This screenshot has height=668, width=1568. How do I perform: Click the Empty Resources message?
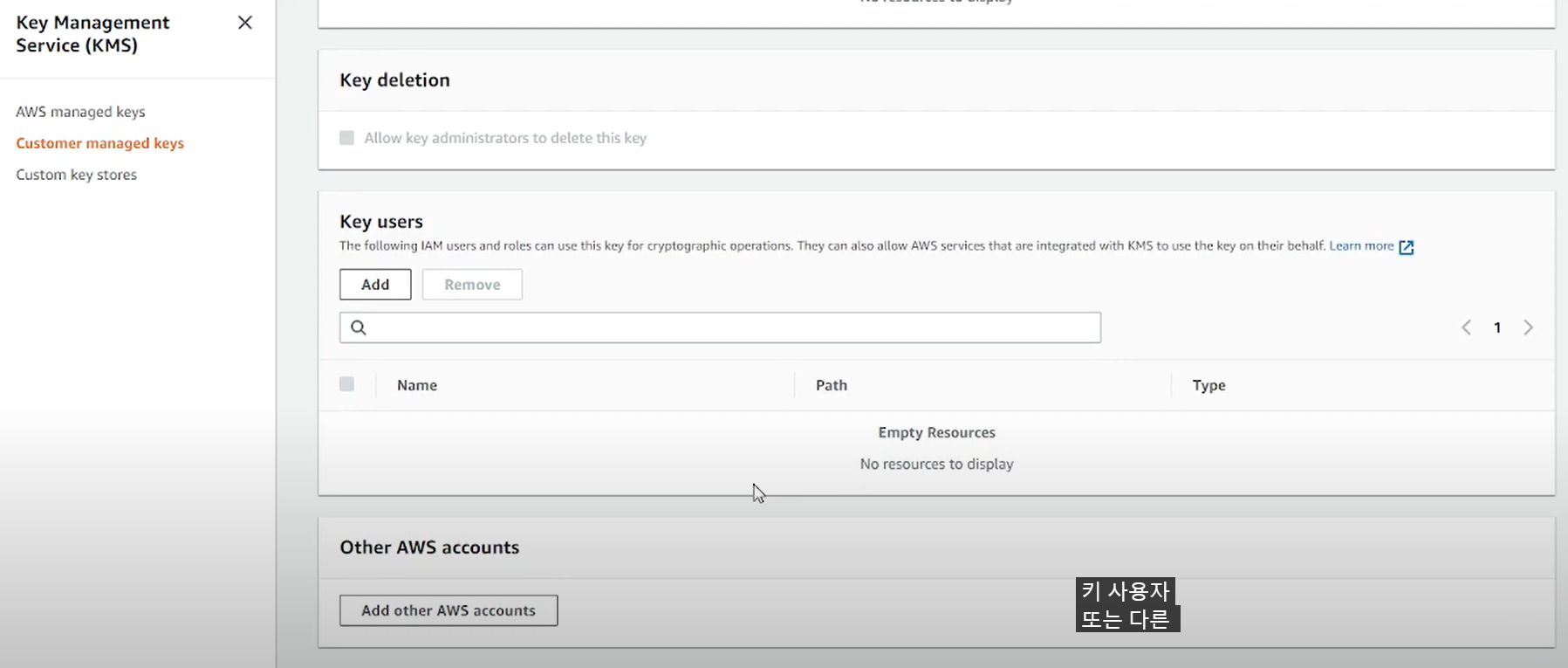(x=936, y=432)
